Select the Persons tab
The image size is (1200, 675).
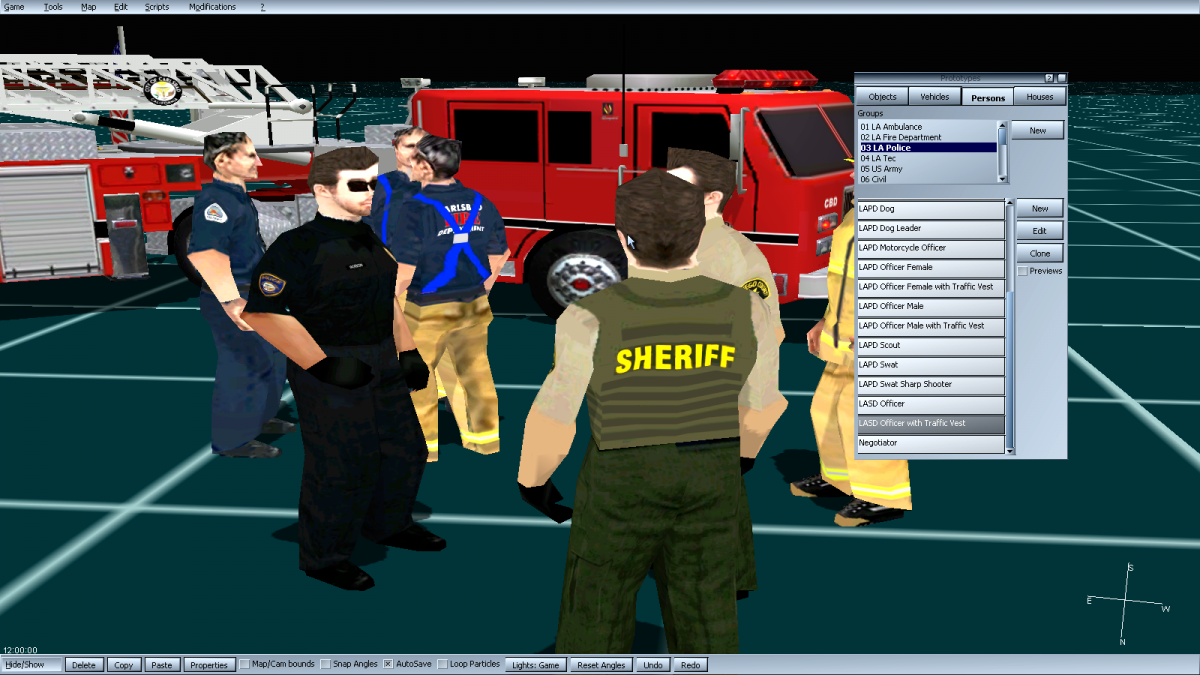988,97
